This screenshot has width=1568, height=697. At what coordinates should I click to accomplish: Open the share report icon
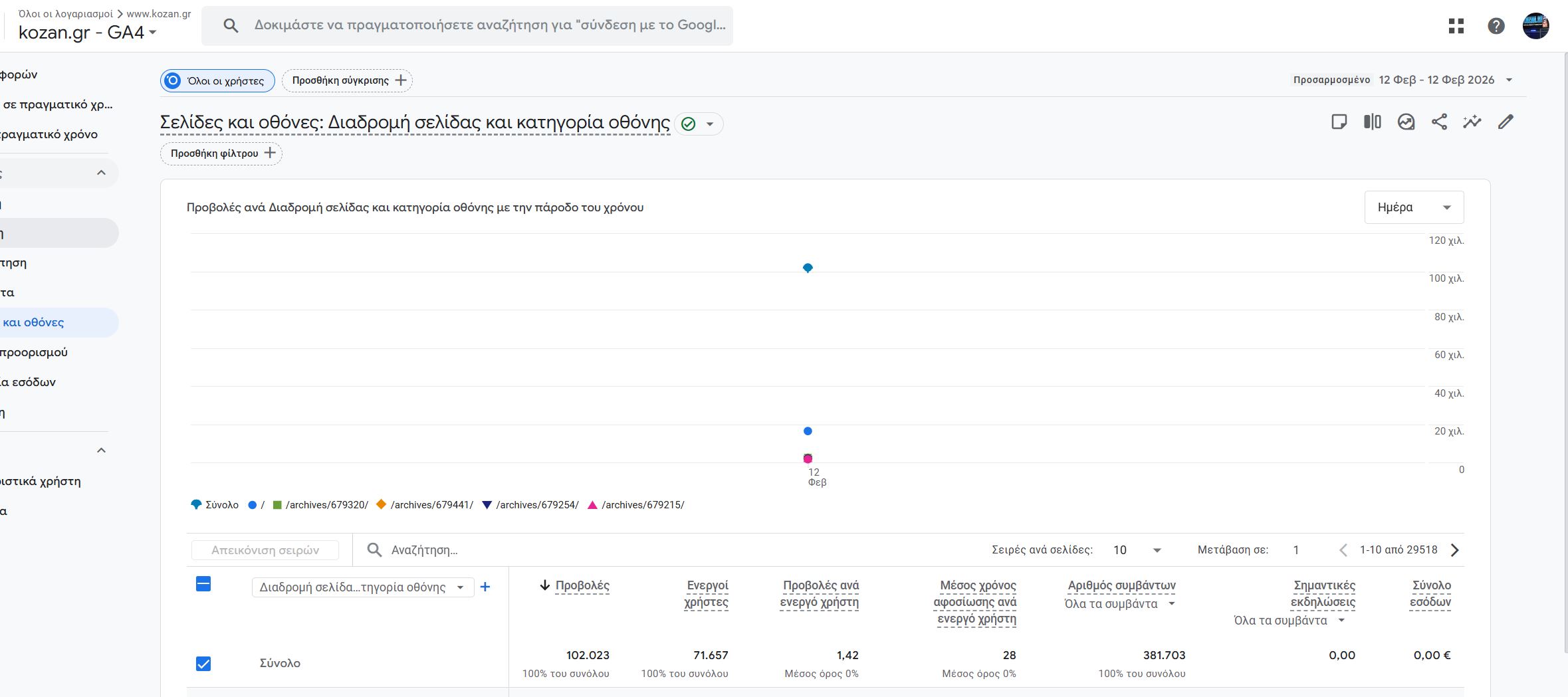[1439, 122]
